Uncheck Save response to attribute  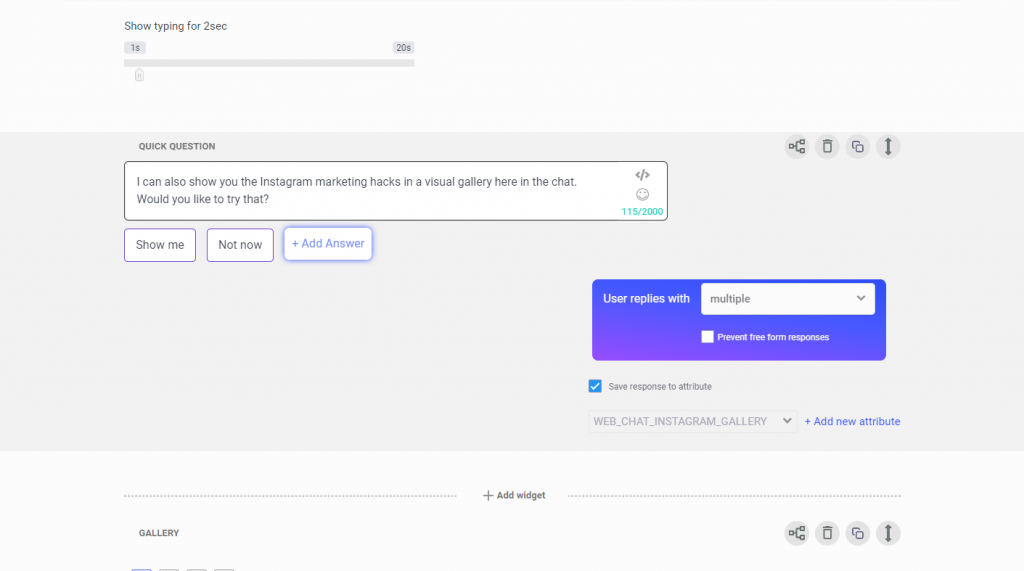pos(595,386)
